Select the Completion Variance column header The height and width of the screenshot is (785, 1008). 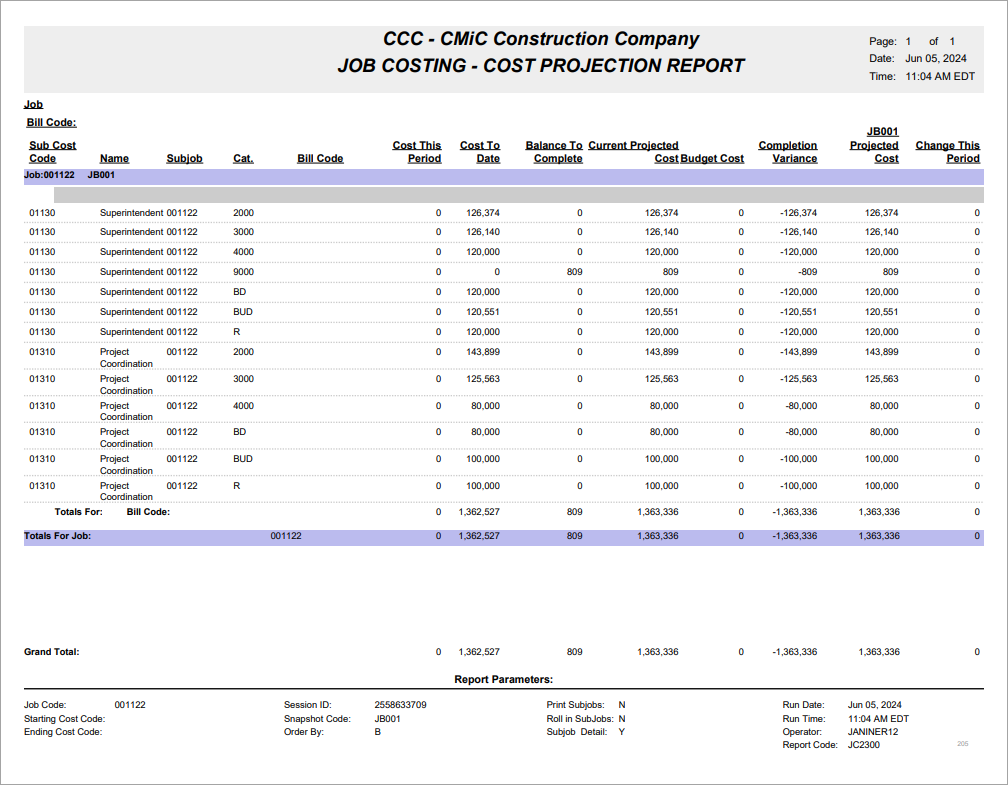pyautogui.click(x=788, y=151)
